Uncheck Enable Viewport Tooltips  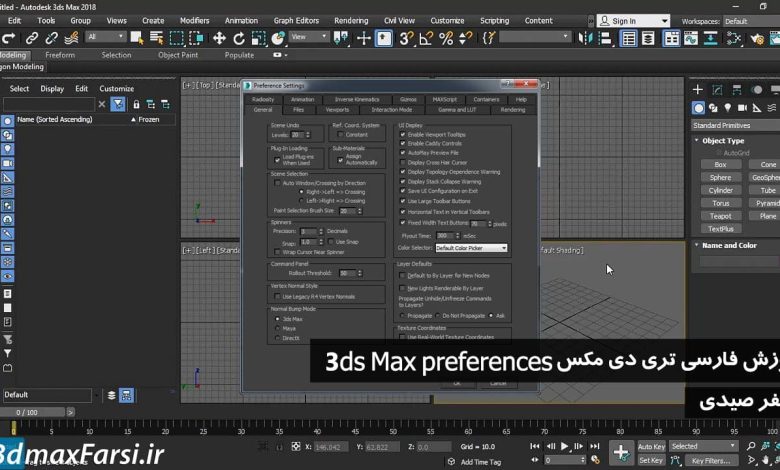coord(403,134)
